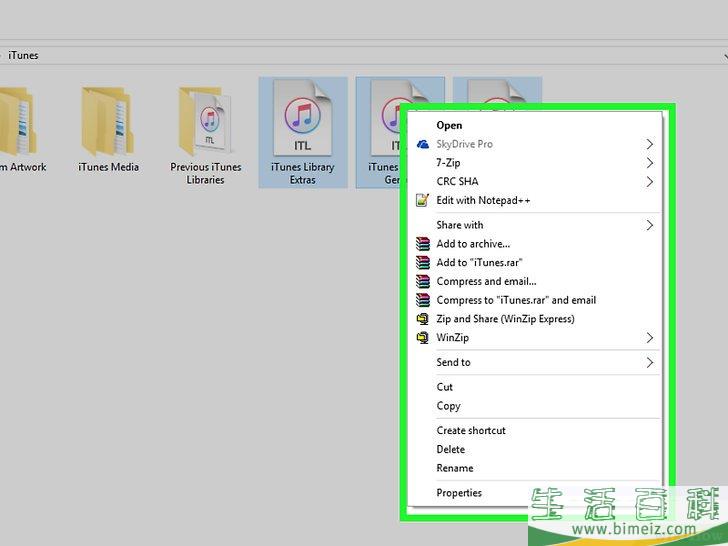Open the iTunes Media folder
728x546 pixels.
pyautogui.click(x=108, y=124)
